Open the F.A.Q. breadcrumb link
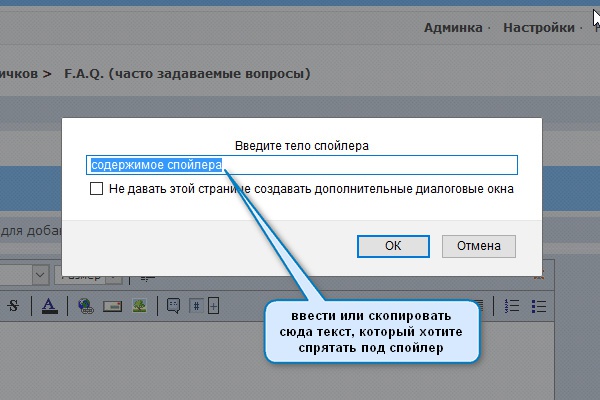 click(187, 73)
